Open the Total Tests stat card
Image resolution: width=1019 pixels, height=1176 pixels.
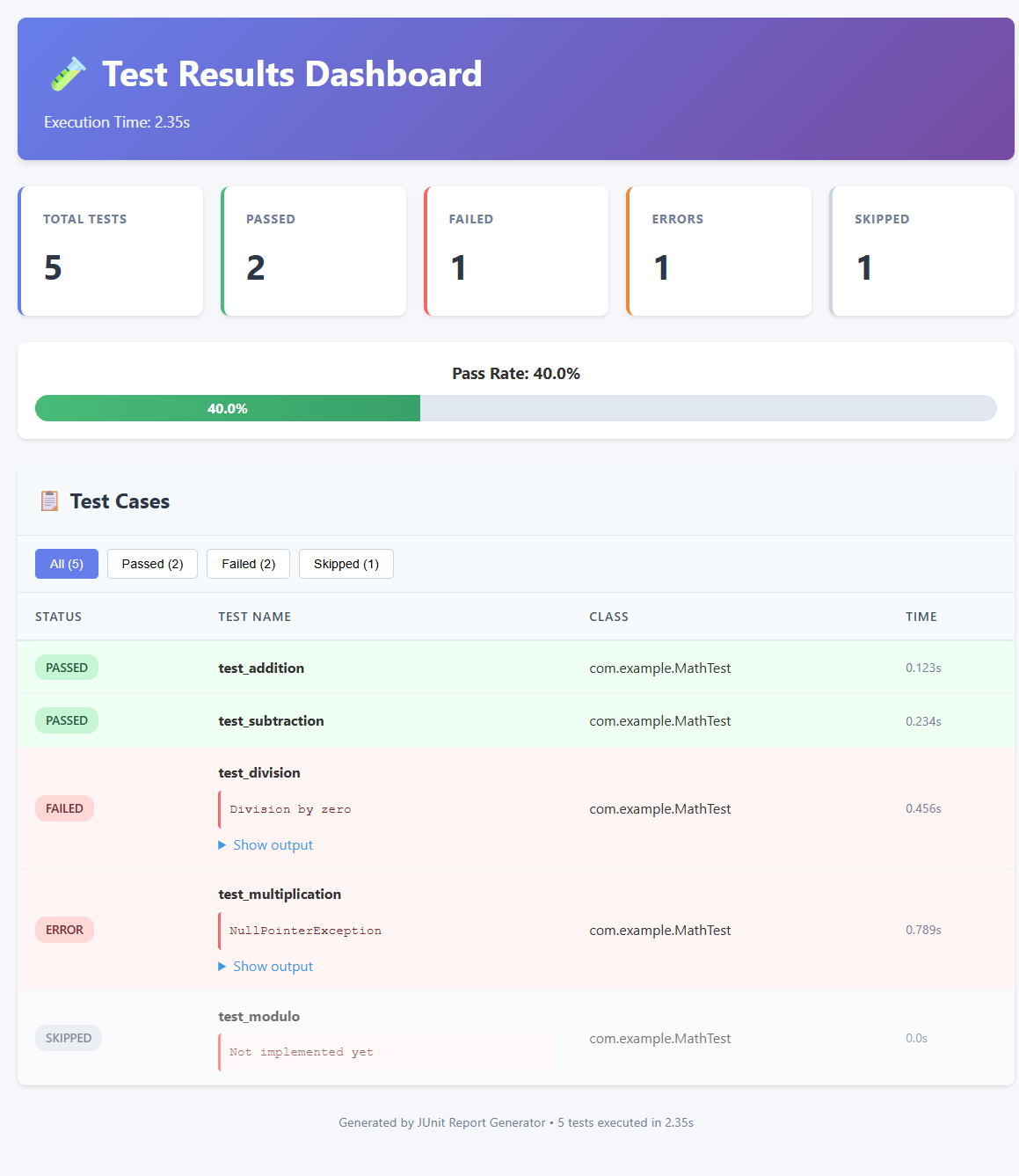(x=111, y=251)
